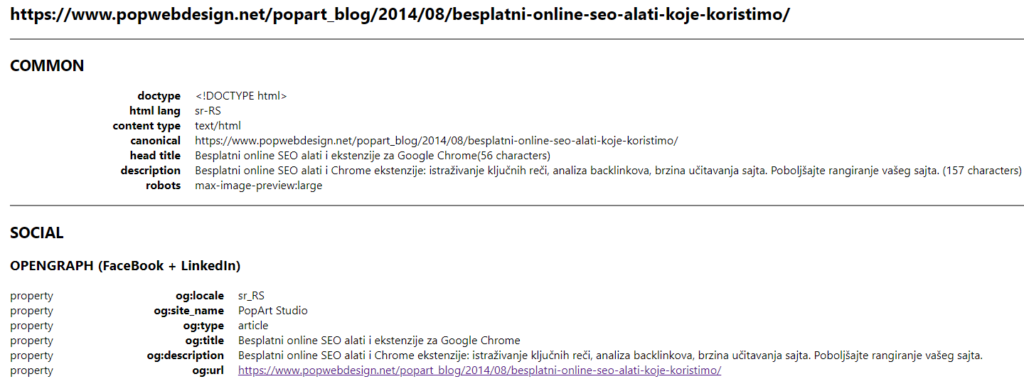Click the canonical label

155,140
